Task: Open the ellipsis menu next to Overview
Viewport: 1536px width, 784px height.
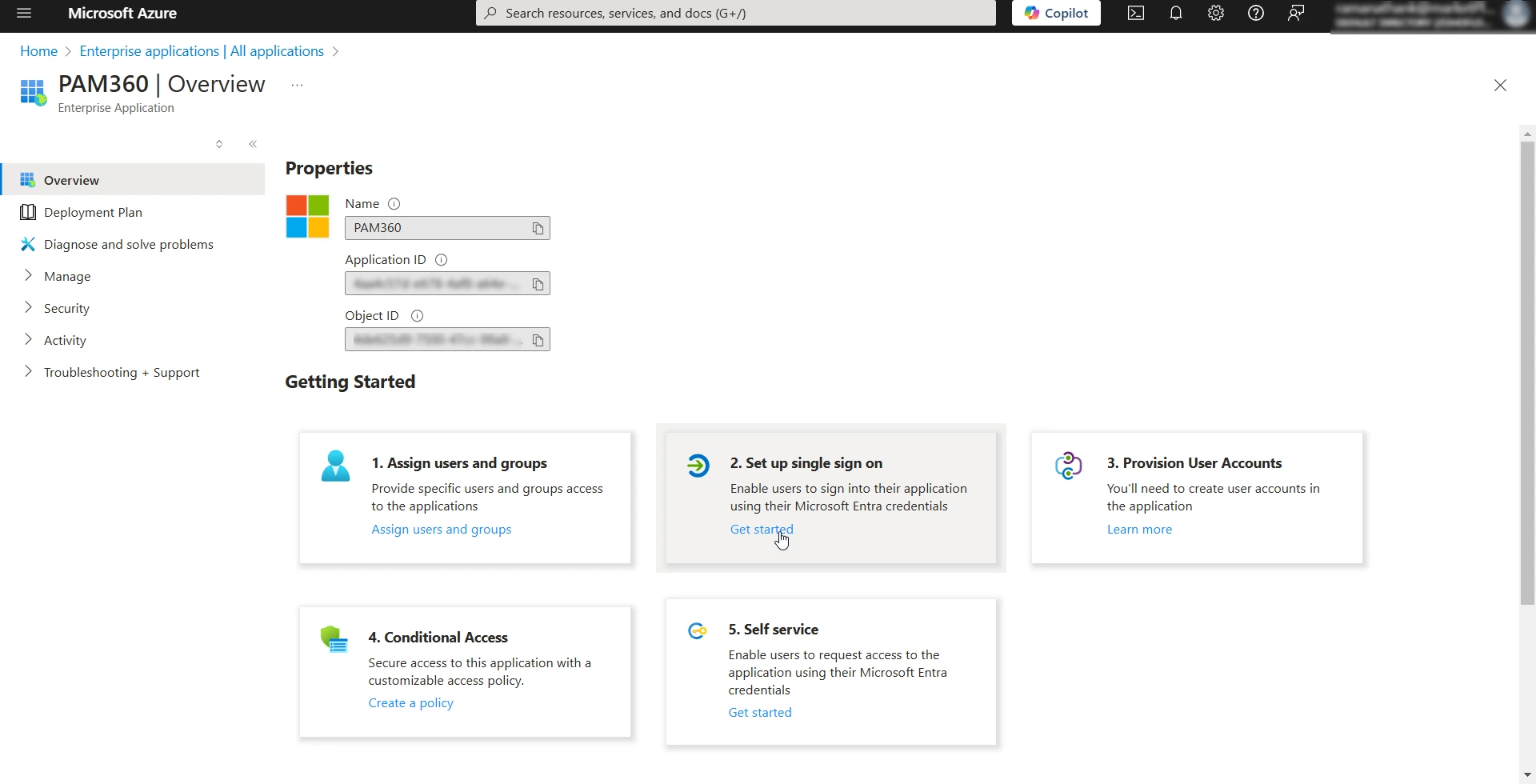Action: [297, 84]
